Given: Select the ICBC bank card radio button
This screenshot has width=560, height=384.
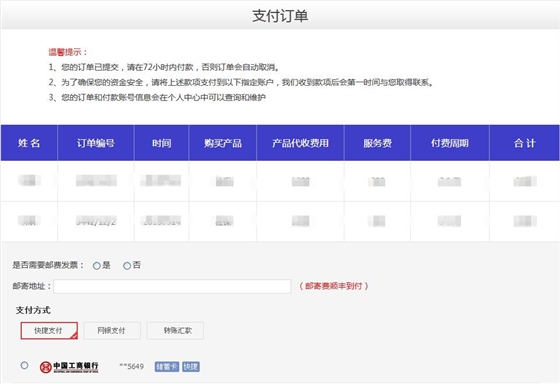Looking at the screenshot, I should point(24,365).
